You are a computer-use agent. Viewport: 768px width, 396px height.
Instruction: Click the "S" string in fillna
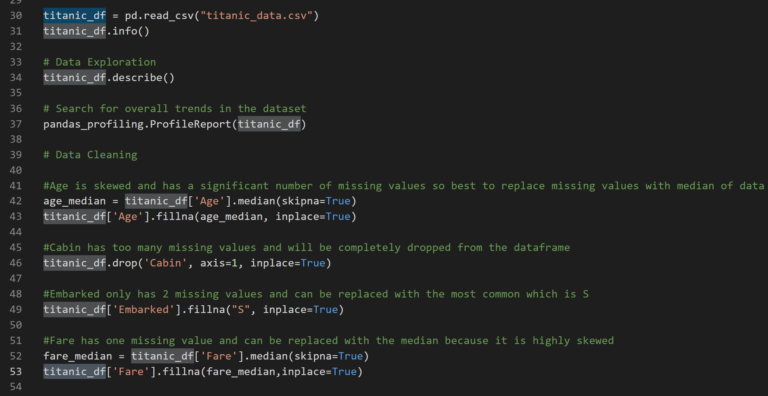241,310
